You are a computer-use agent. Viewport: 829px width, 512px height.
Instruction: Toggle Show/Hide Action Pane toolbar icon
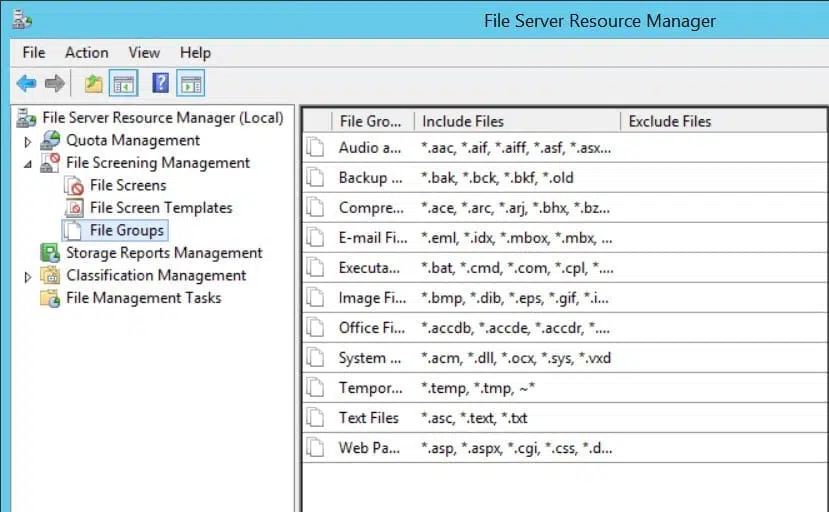pos(190,84)
